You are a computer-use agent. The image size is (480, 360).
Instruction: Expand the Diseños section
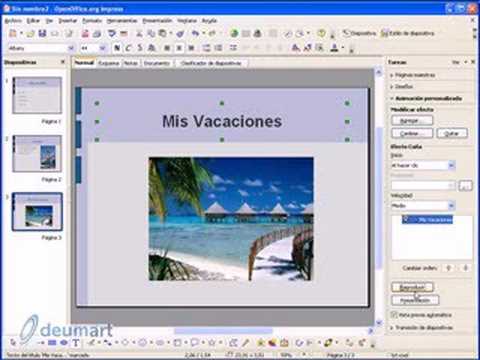tap(401, 87)
